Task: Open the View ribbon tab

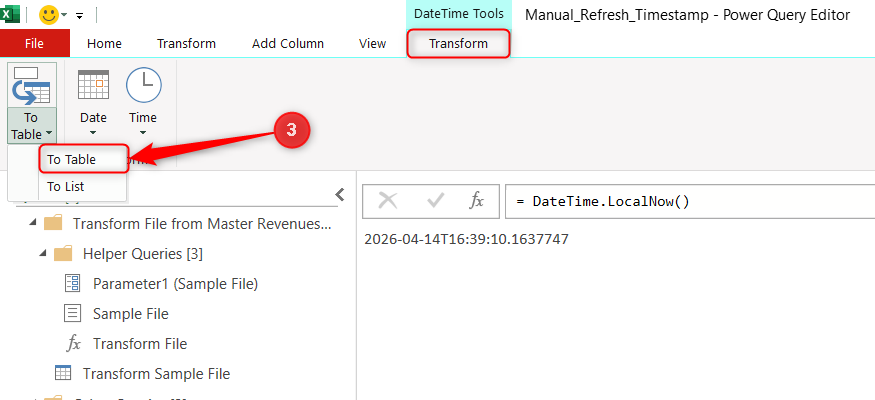Action: [x=372, y=44]
